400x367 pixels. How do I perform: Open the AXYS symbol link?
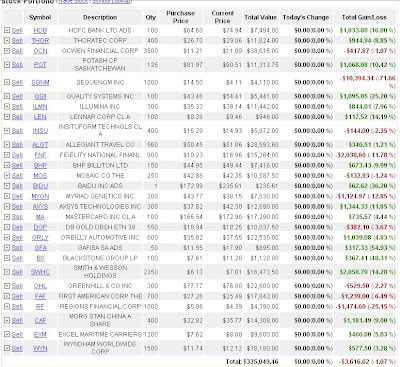coord(40,207)
